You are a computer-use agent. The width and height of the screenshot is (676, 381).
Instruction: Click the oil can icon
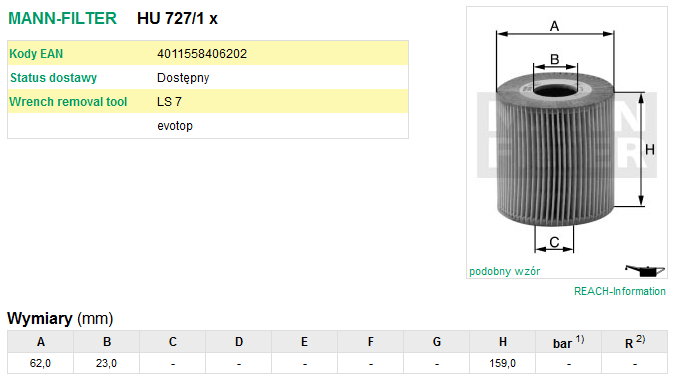pyautogui.click(x=645, y=270)
